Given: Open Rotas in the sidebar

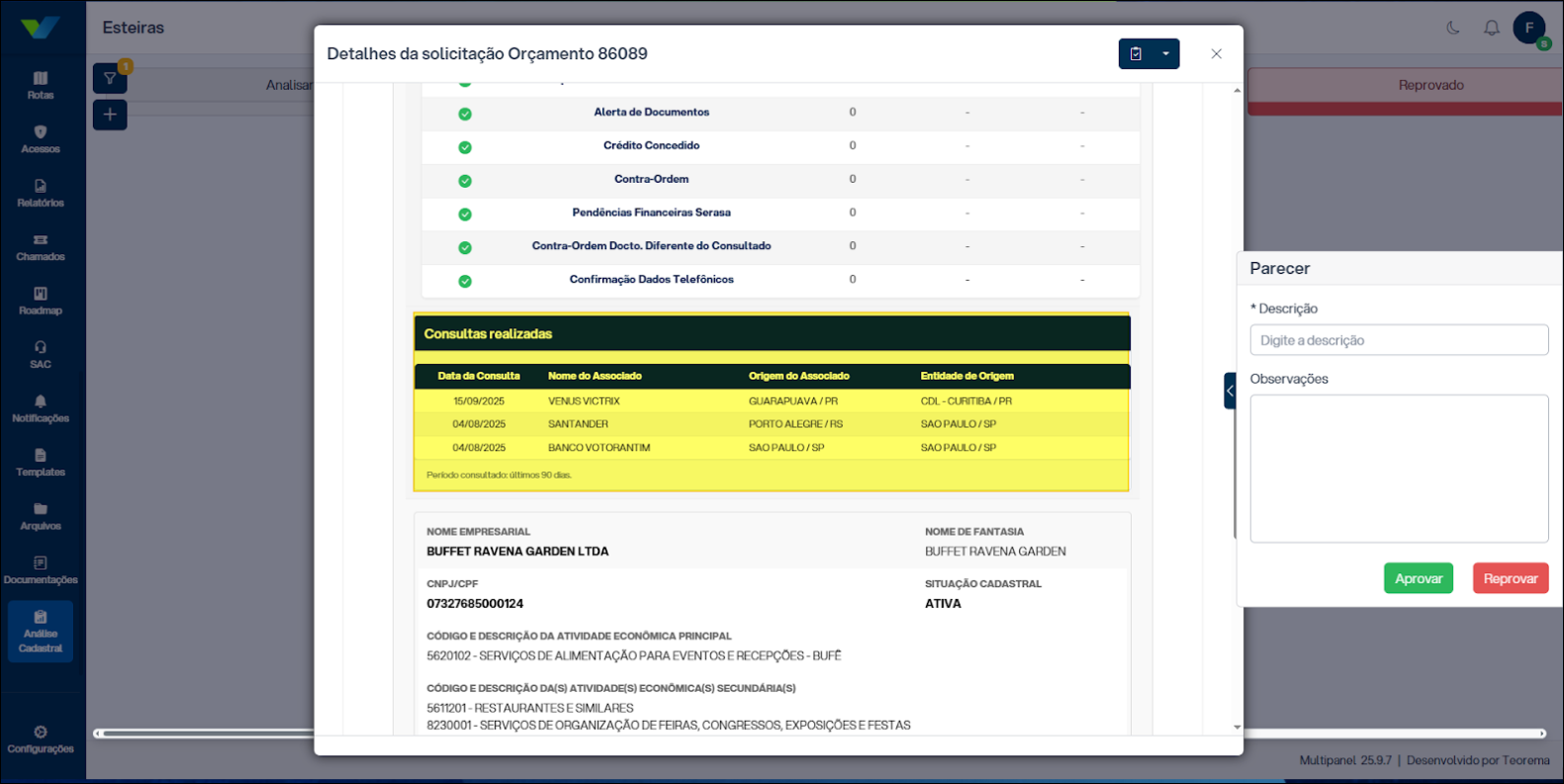Looking at the screenshot, I should pos(41,85).
